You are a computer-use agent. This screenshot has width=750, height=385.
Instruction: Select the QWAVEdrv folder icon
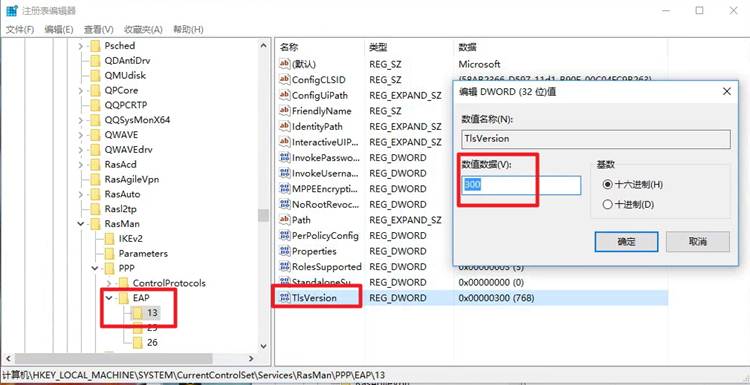95,149
